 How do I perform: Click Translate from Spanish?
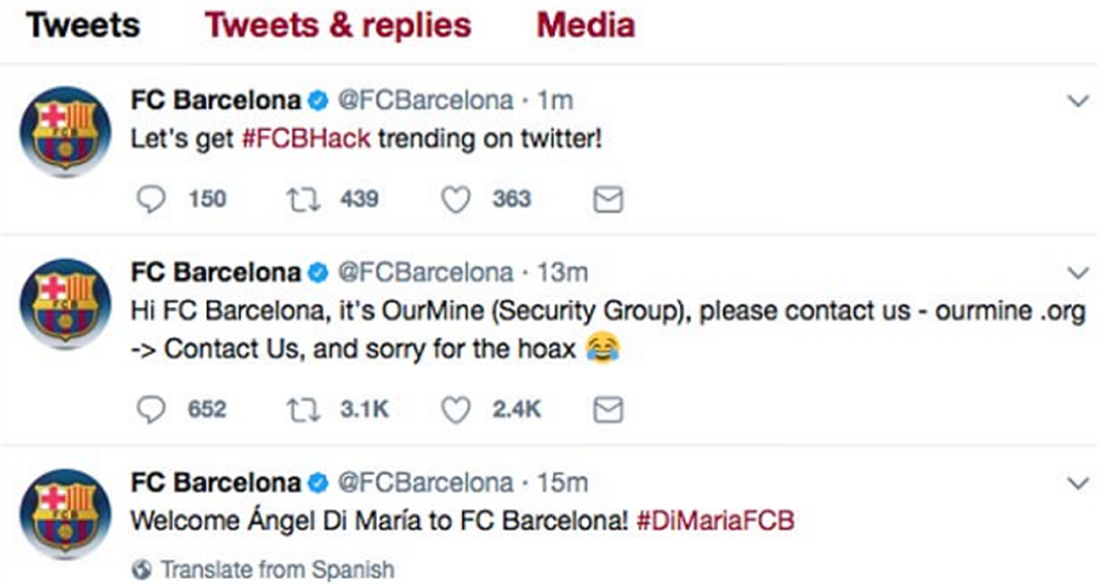click(276, 569)
